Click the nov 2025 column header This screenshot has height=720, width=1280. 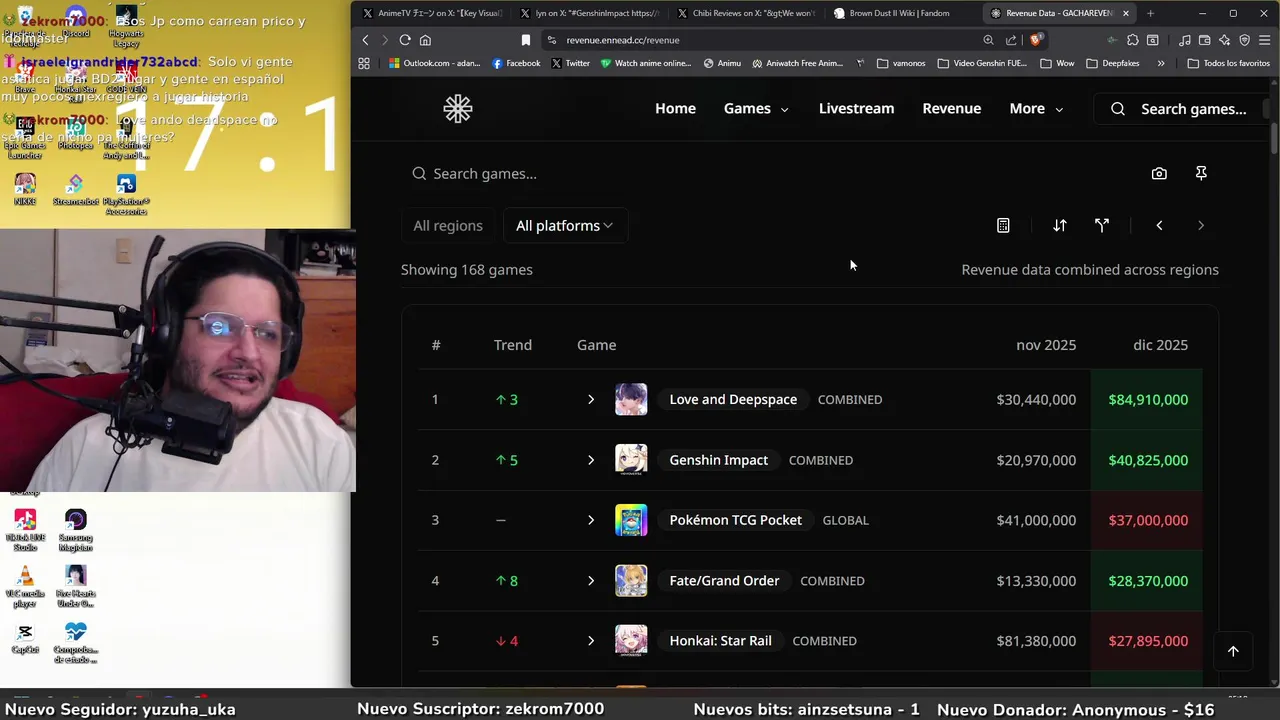[1046, 345]
